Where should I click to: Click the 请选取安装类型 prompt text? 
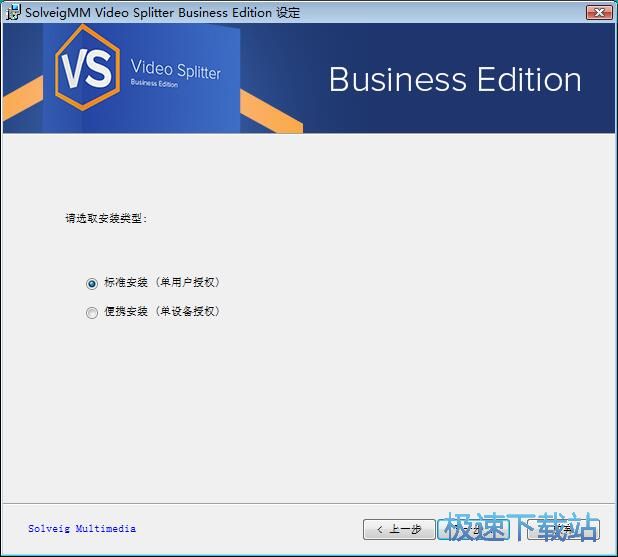pos(106,218)
